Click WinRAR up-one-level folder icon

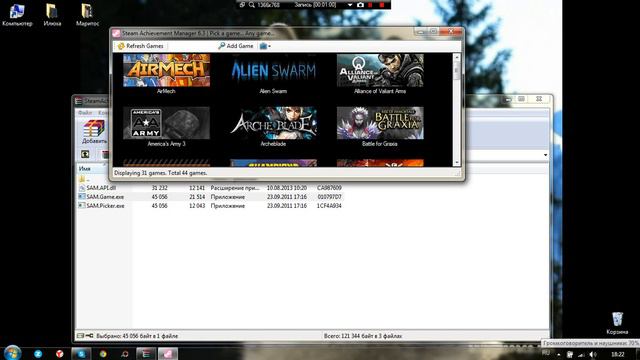(85, 154)
